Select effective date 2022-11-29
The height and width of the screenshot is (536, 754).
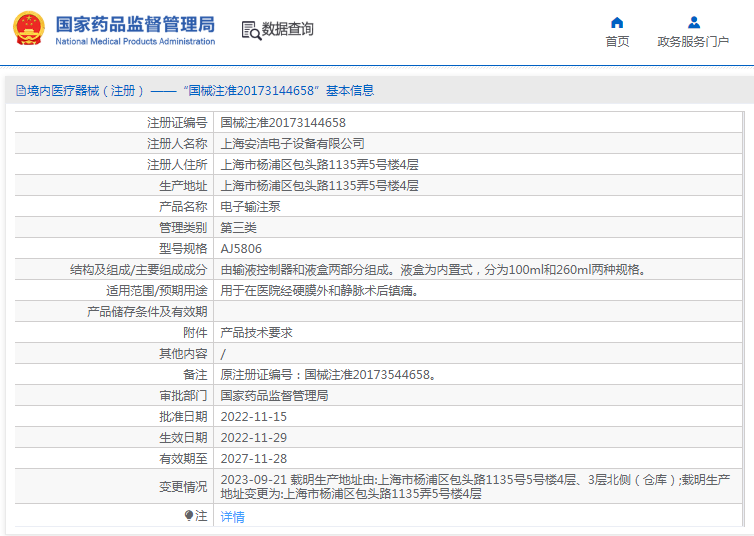pos(253,438)
